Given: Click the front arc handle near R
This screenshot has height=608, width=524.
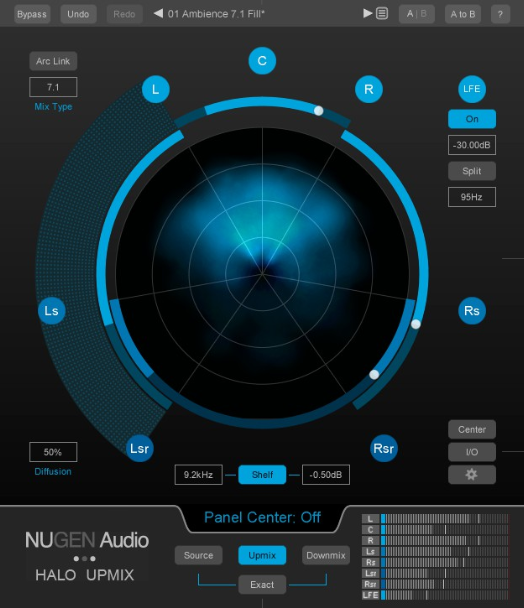Looking at the screenshot, I should (318, 111).
